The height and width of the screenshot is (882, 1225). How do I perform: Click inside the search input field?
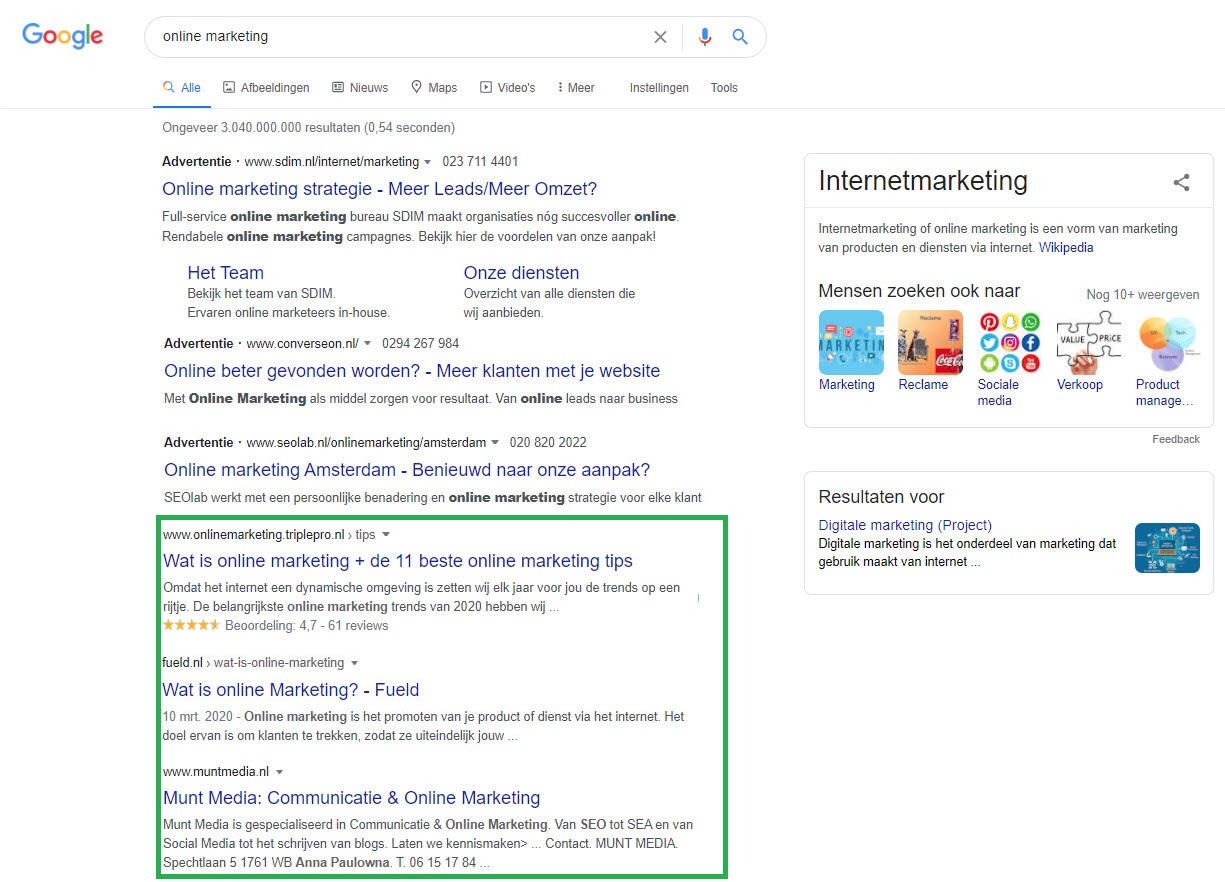[x=400, y=36]
